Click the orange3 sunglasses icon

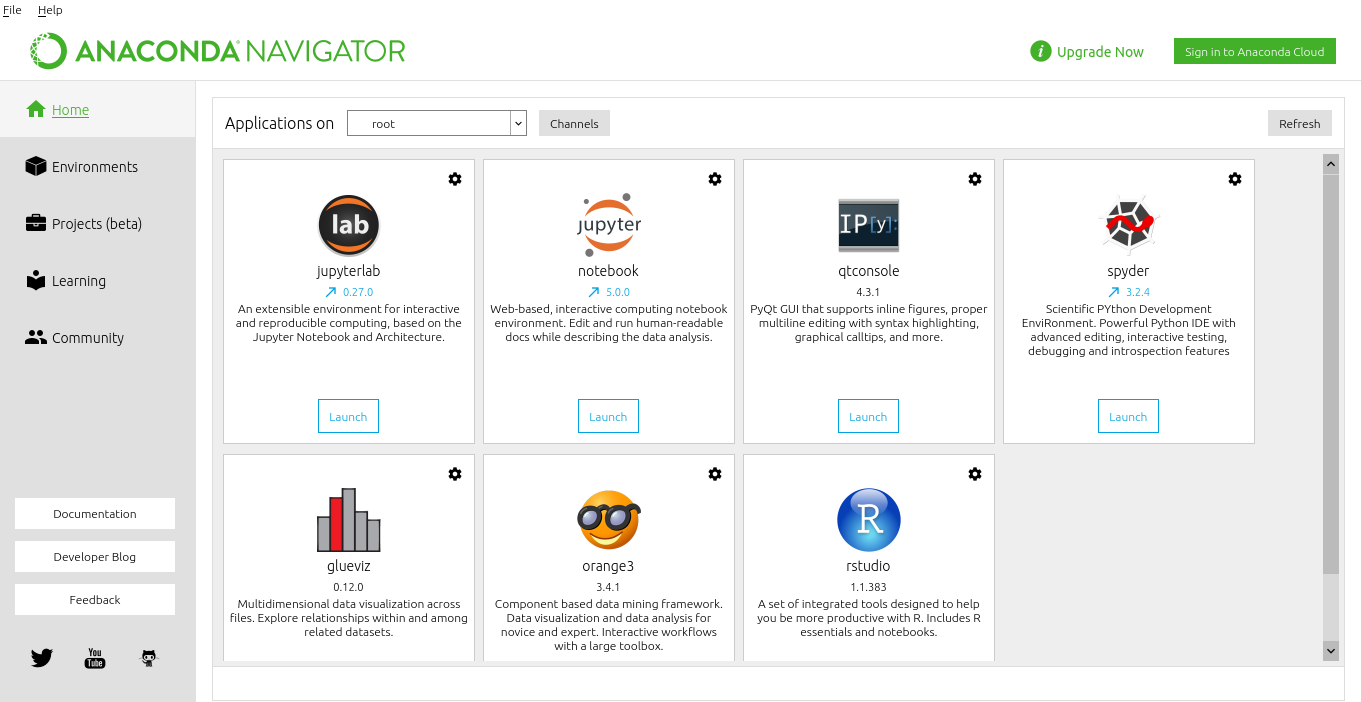point(609,520)
